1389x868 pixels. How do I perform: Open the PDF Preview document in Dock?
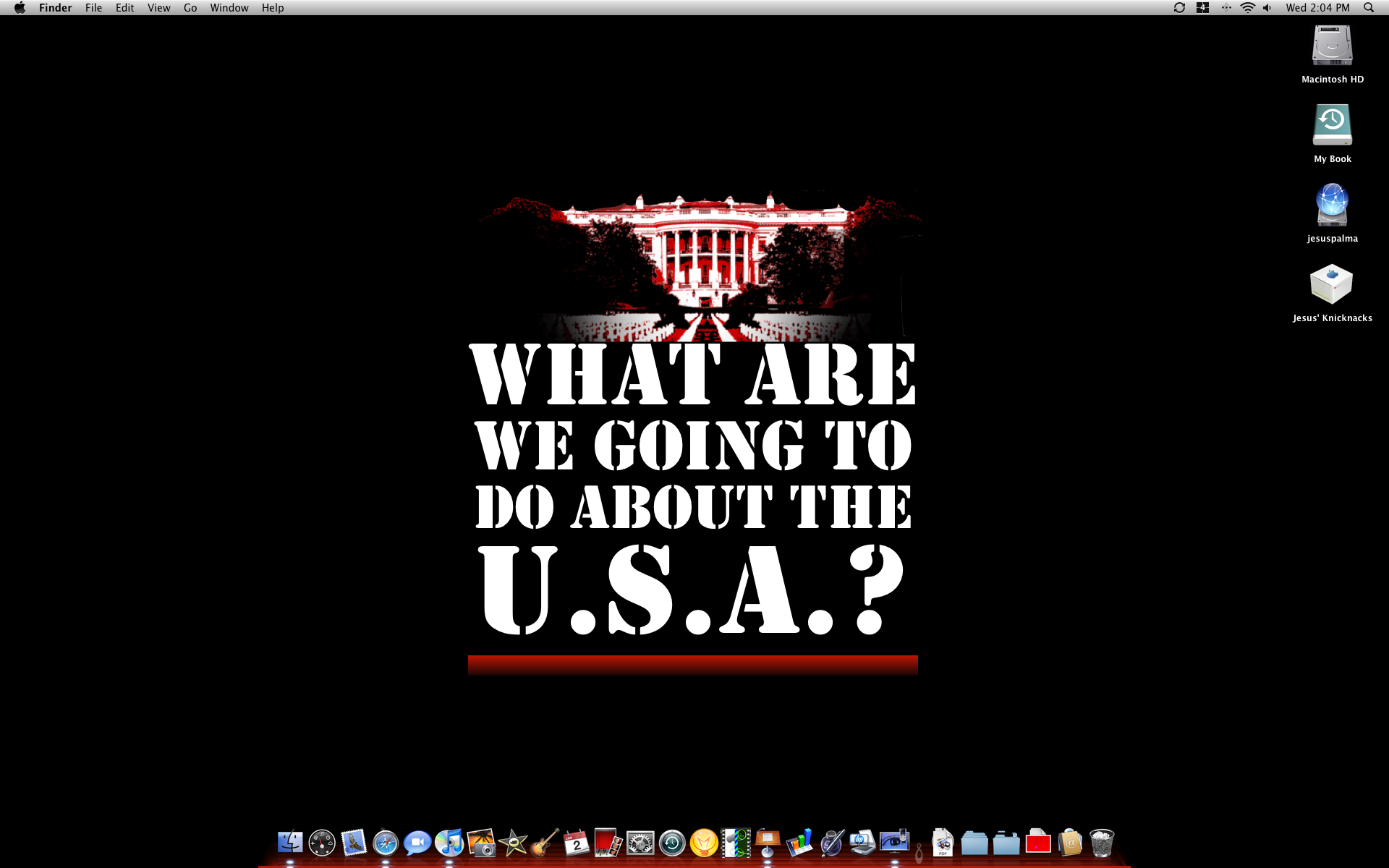point(943,843)
